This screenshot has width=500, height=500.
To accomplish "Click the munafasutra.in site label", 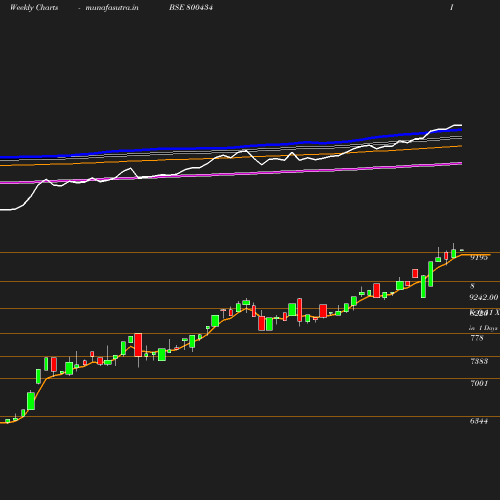I will [x=112, y=8].
